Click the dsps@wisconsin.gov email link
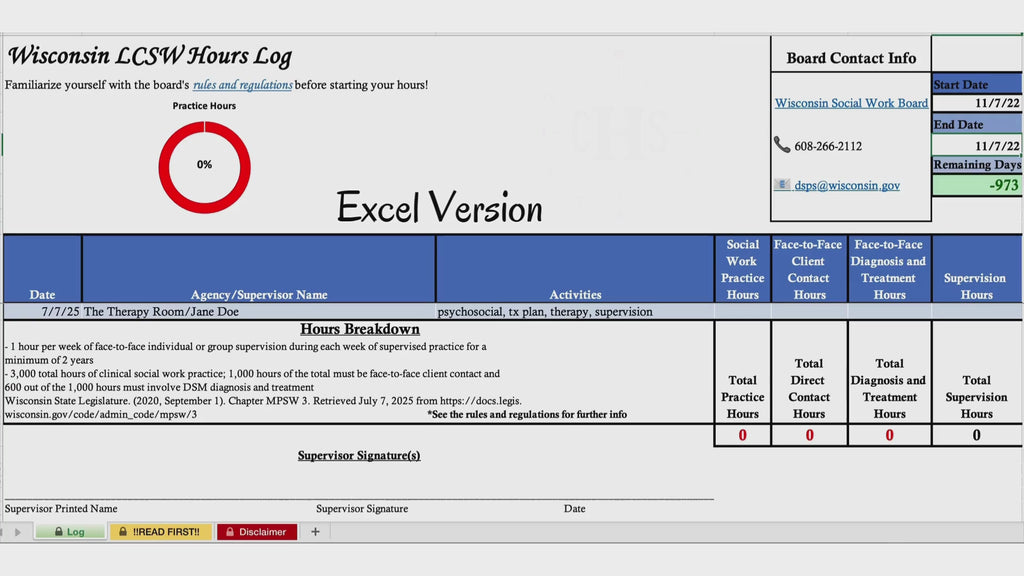The height and width of the screenshot is (576, 1024). pos(847,185)
